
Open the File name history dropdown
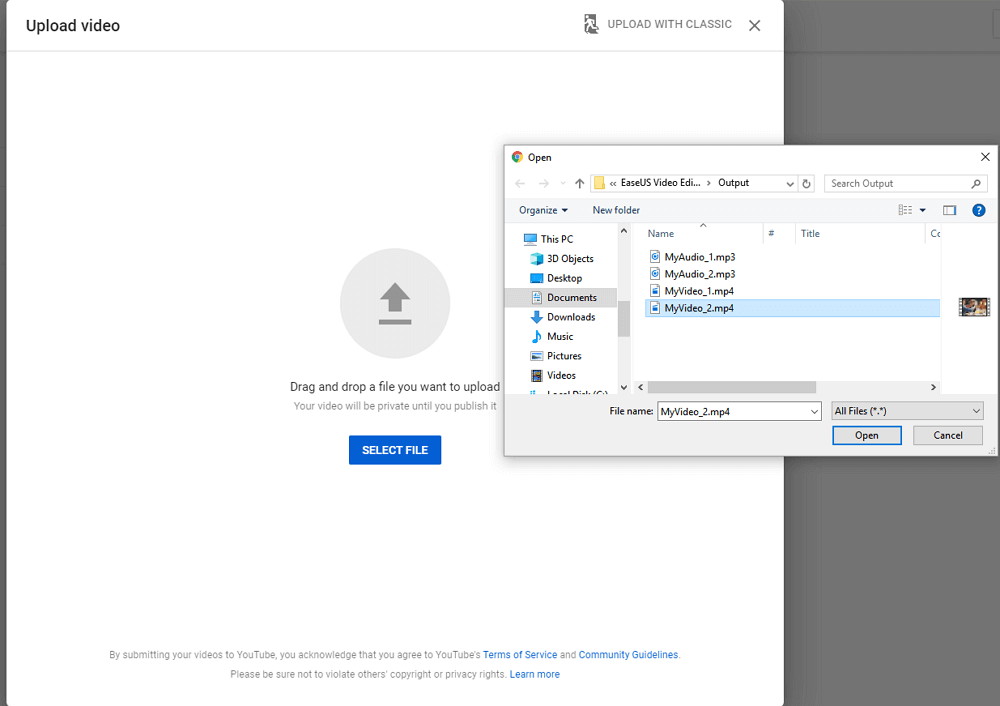[814, 411]
